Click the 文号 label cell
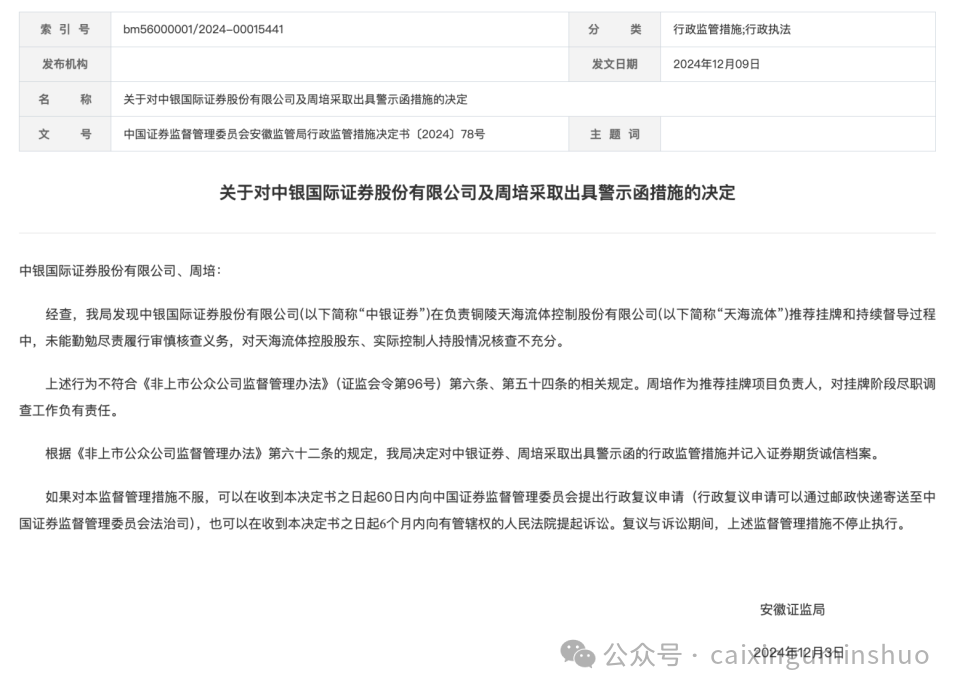960x693 pixels. click(x=65, y=134)
